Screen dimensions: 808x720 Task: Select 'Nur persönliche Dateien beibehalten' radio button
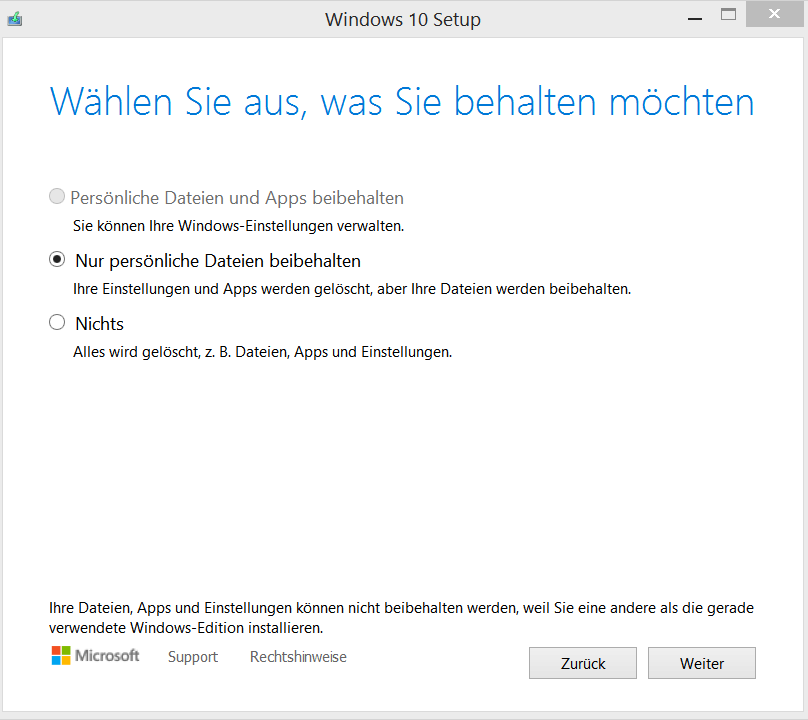[57, 259]
